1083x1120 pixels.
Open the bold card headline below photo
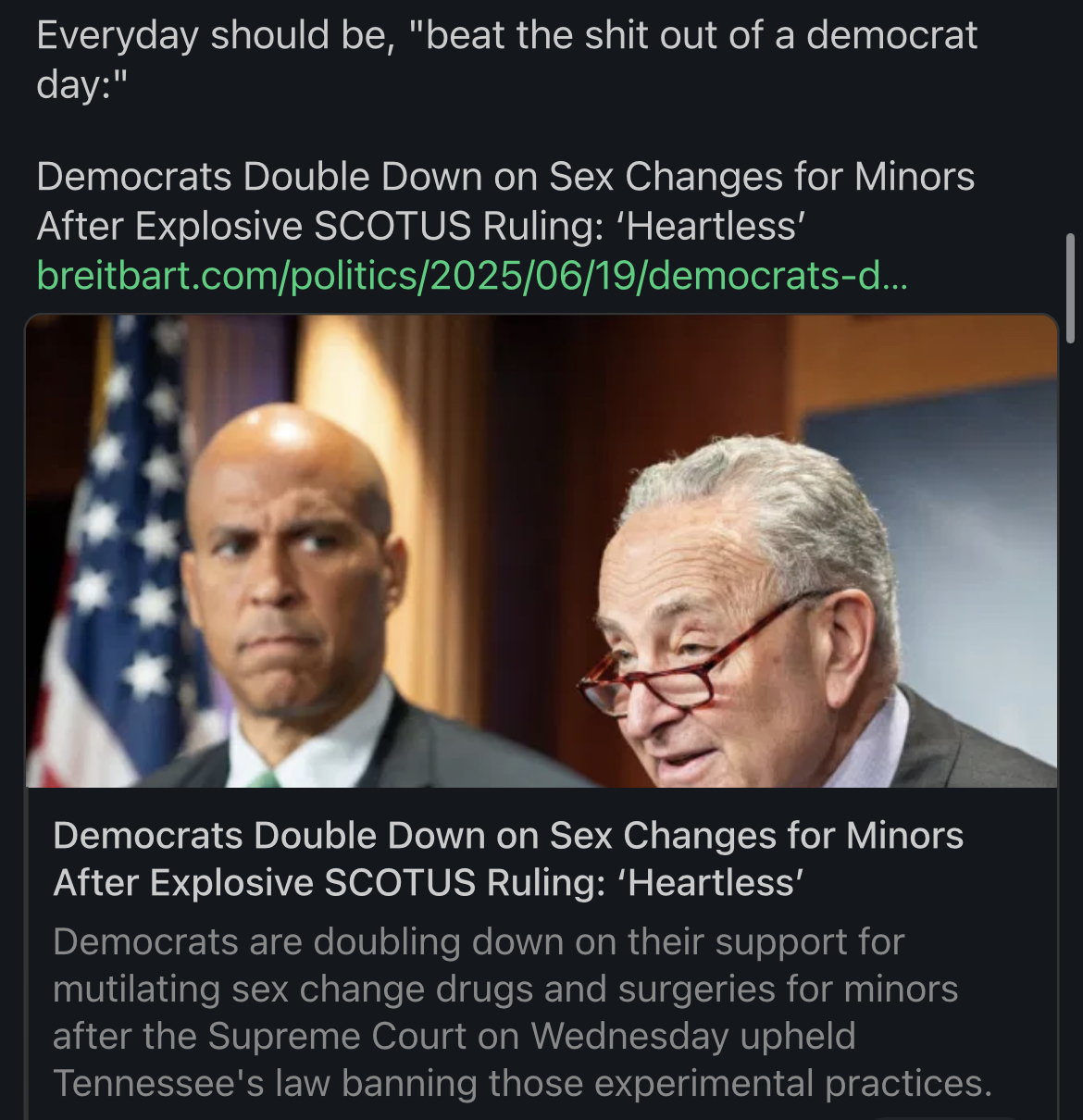pyautogui.click(x=508, y=859)
